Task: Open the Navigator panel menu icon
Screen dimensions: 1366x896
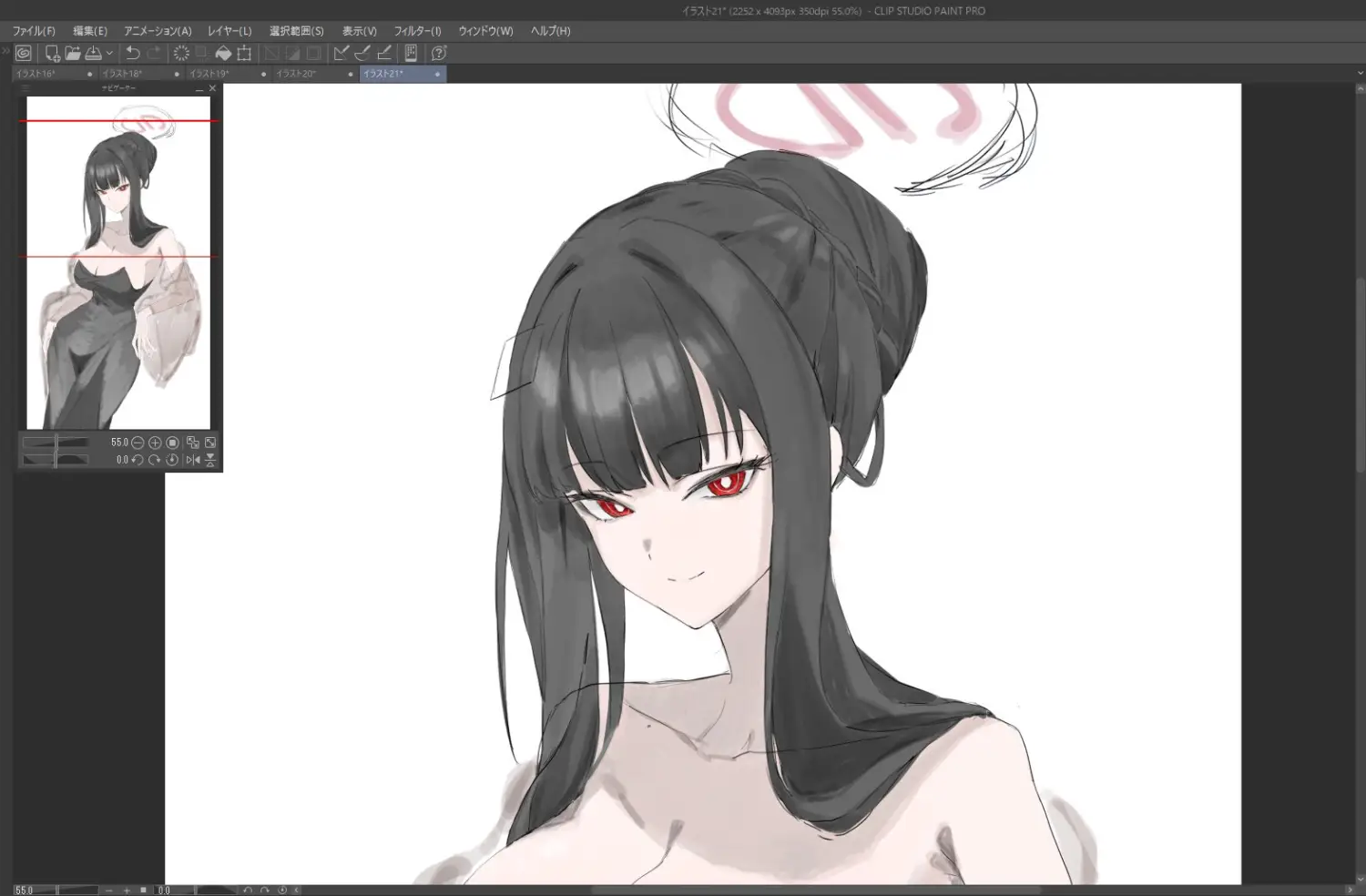Action: (25, 88)
